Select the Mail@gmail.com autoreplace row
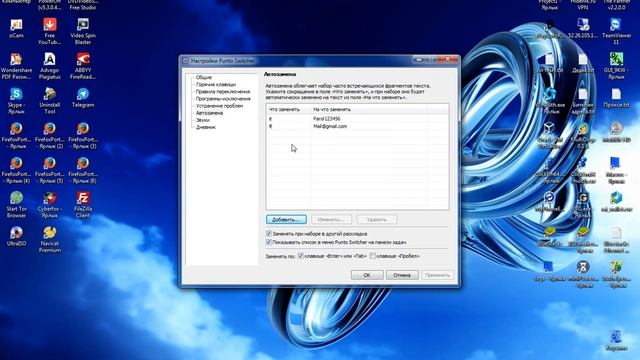This screenshot has height=360, width=640. pyautogui.click(x=357, y=127)
